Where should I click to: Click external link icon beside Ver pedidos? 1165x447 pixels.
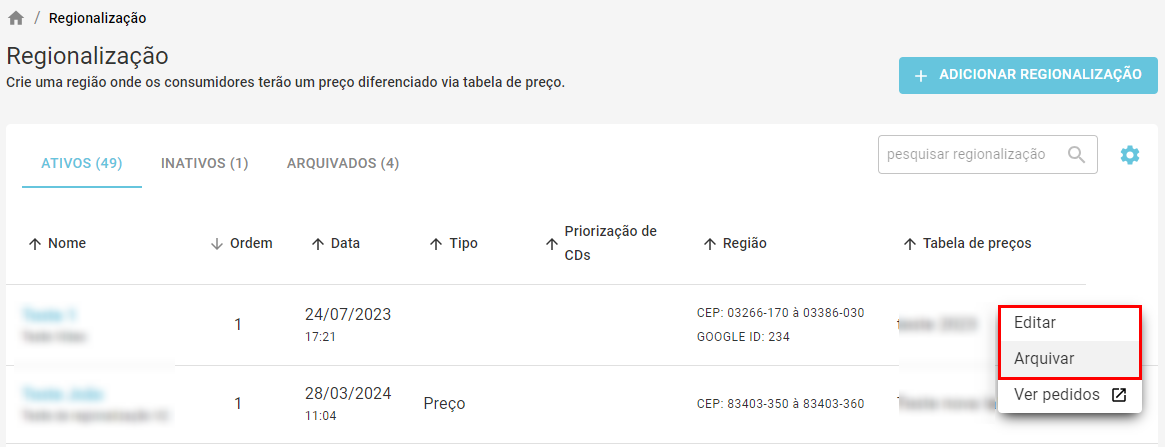tap(1118, 395)
